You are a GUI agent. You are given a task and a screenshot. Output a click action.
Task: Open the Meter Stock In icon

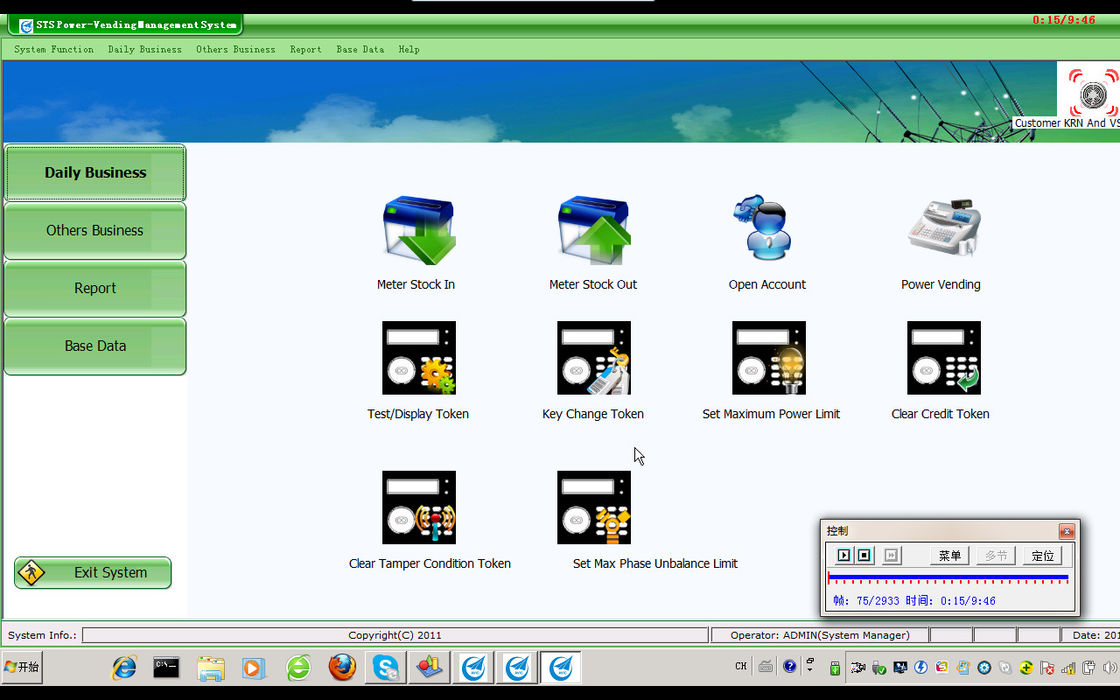[x=418, y=231]
